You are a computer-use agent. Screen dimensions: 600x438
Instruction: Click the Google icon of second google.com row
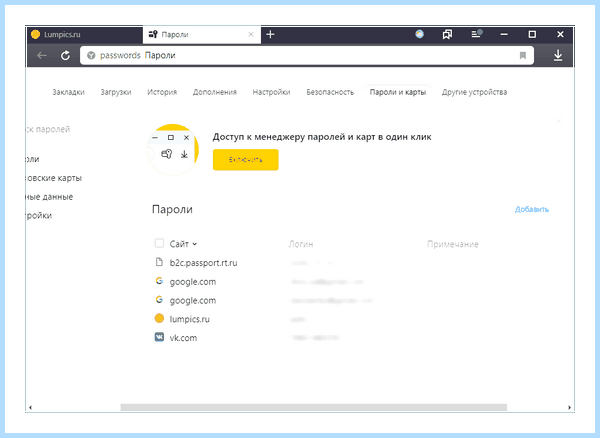(159, 300)
